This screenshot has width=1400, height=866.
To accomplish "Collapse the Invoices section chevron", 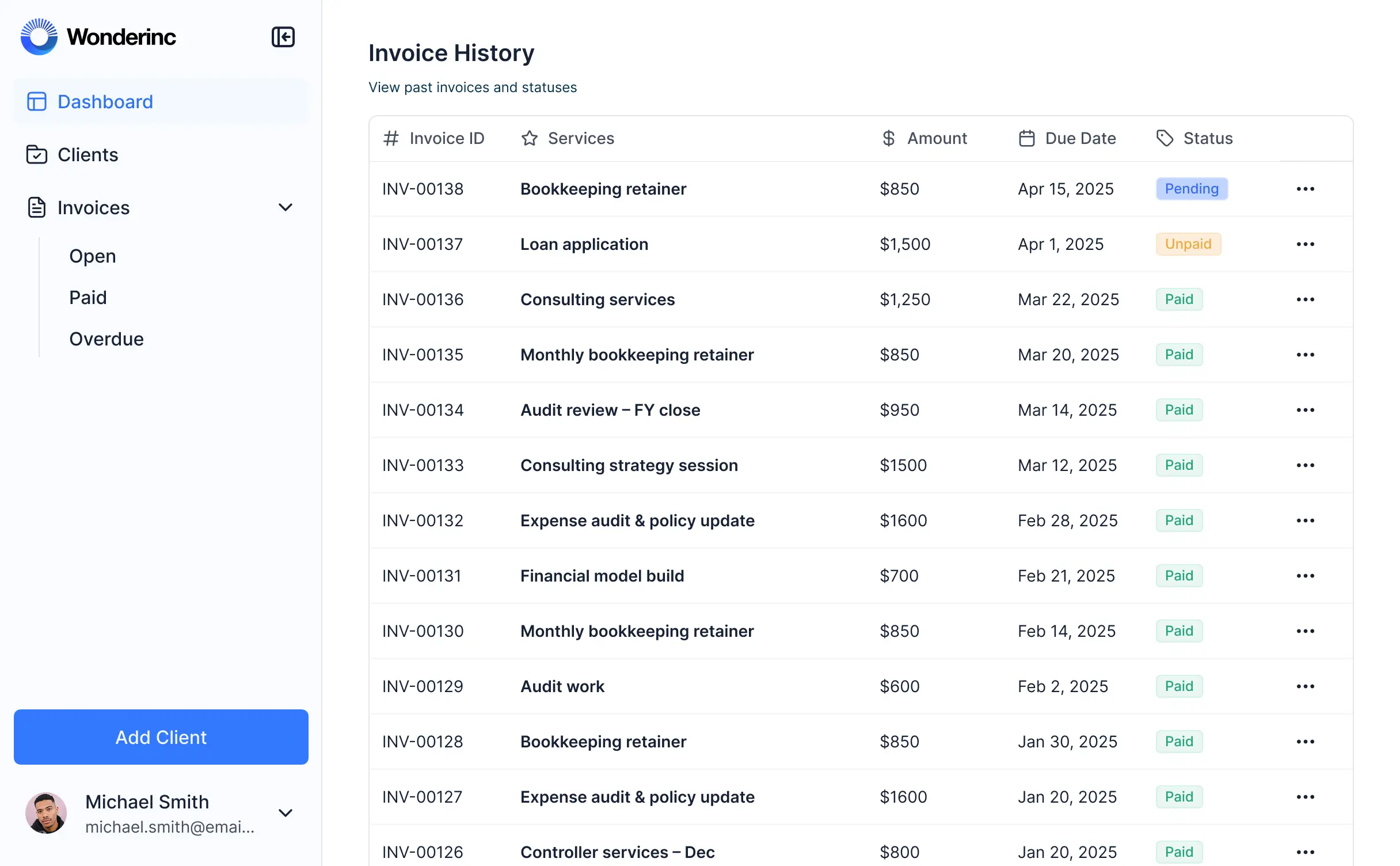I will click(286, 207).
